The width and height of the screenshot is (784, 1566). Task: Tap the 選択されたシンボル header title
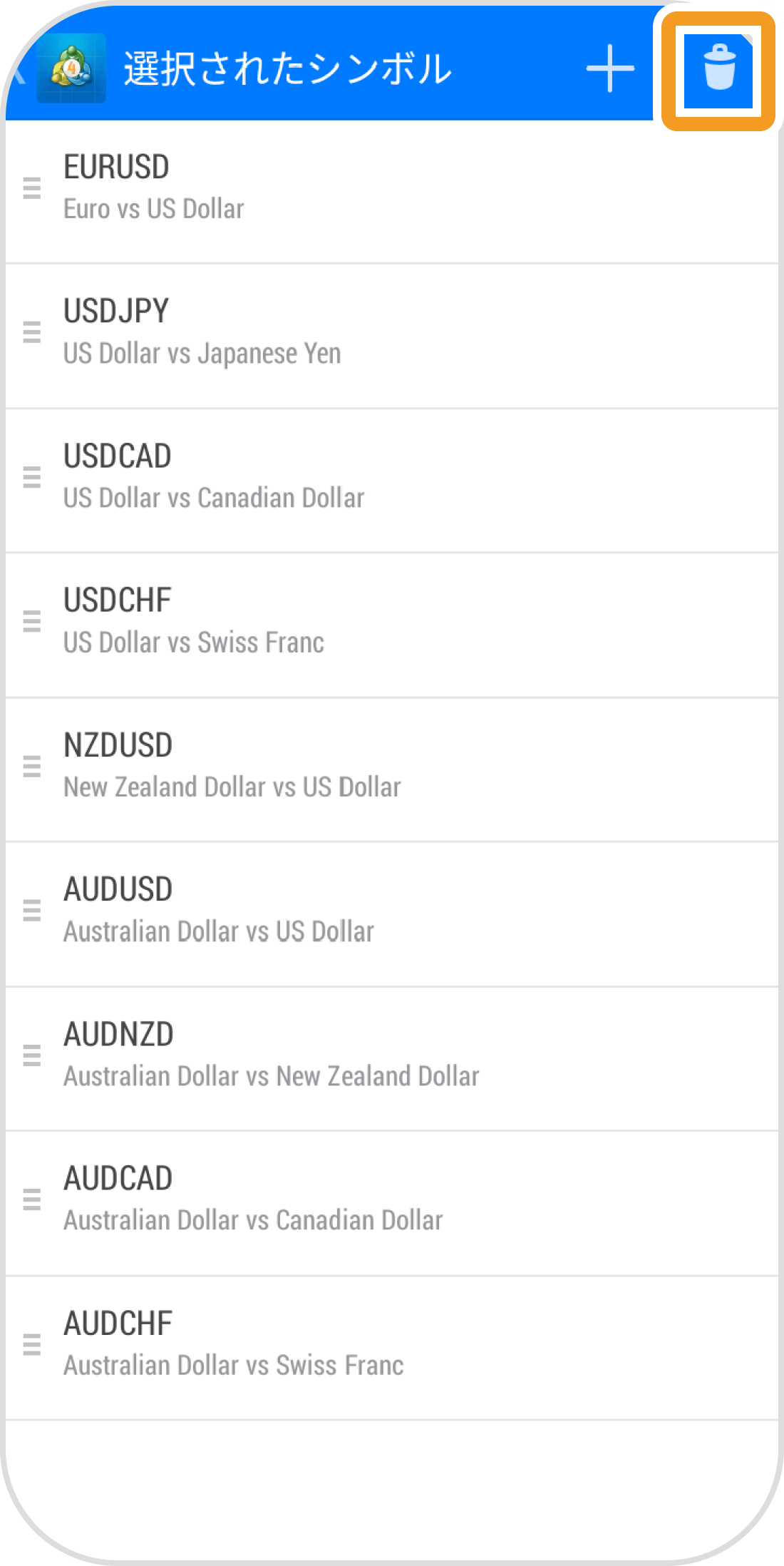[287, 69]
